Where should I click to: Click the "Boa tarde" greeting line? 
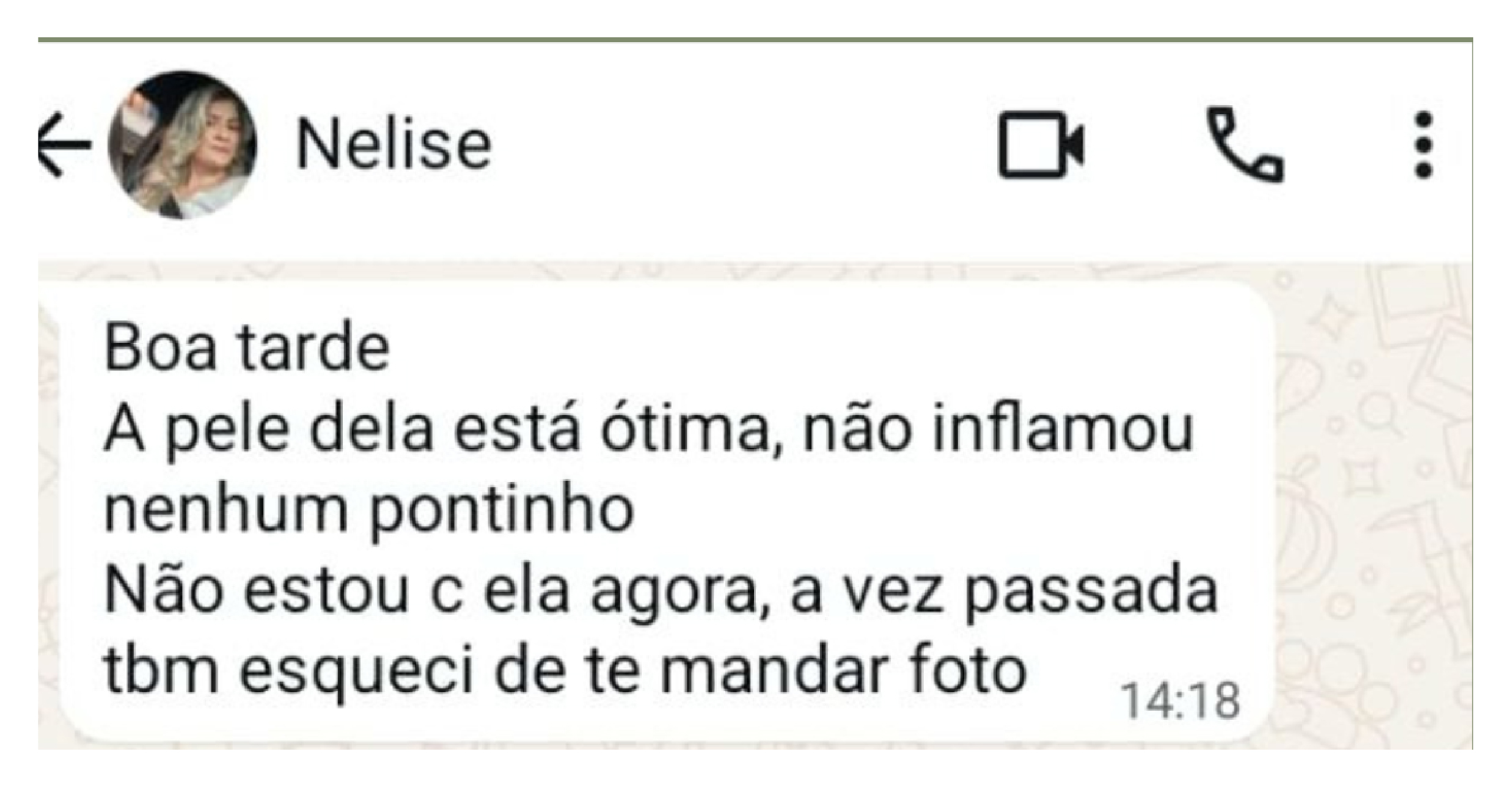coord(247,349)
